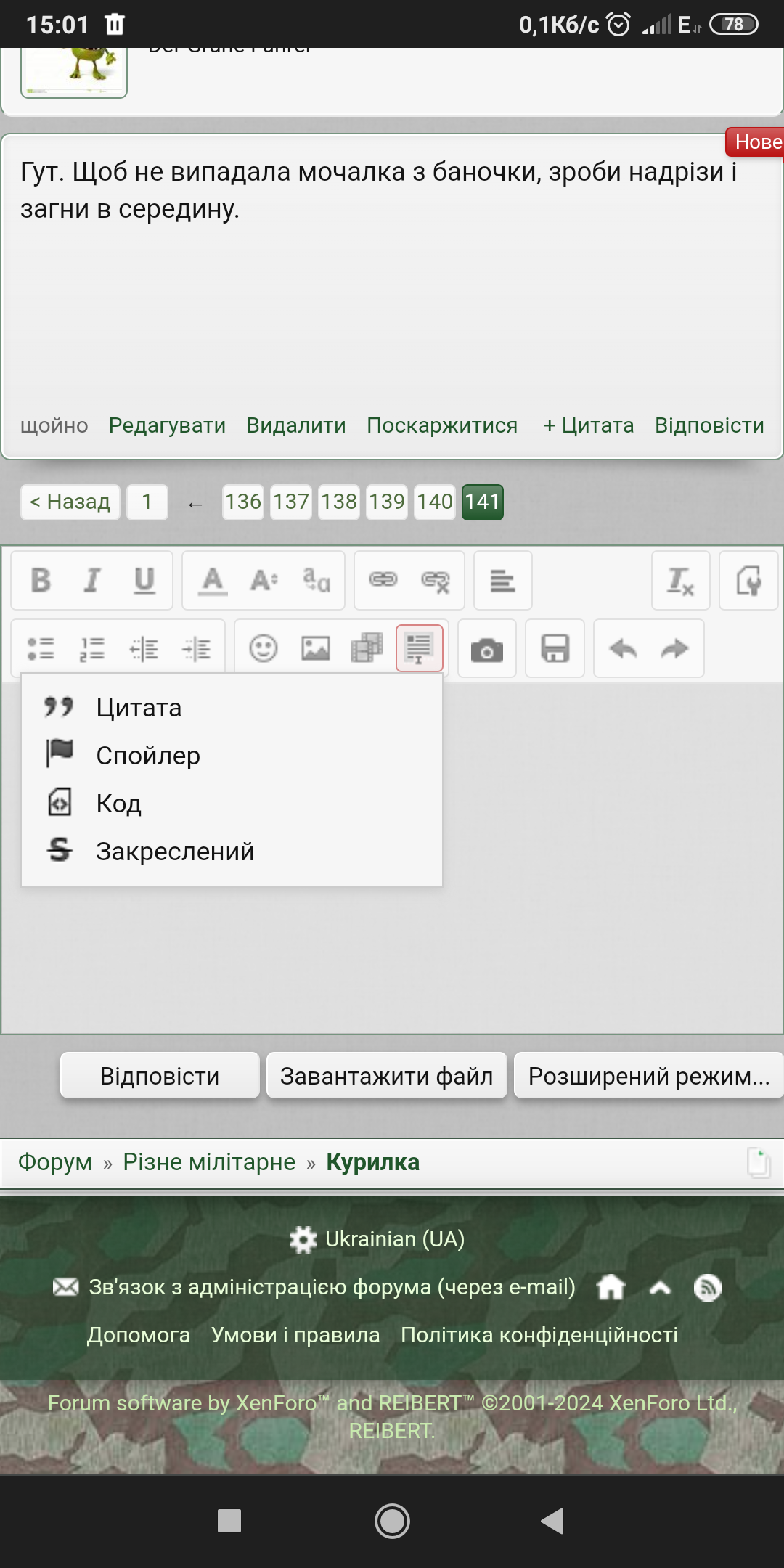Open the text color picker

213,581
